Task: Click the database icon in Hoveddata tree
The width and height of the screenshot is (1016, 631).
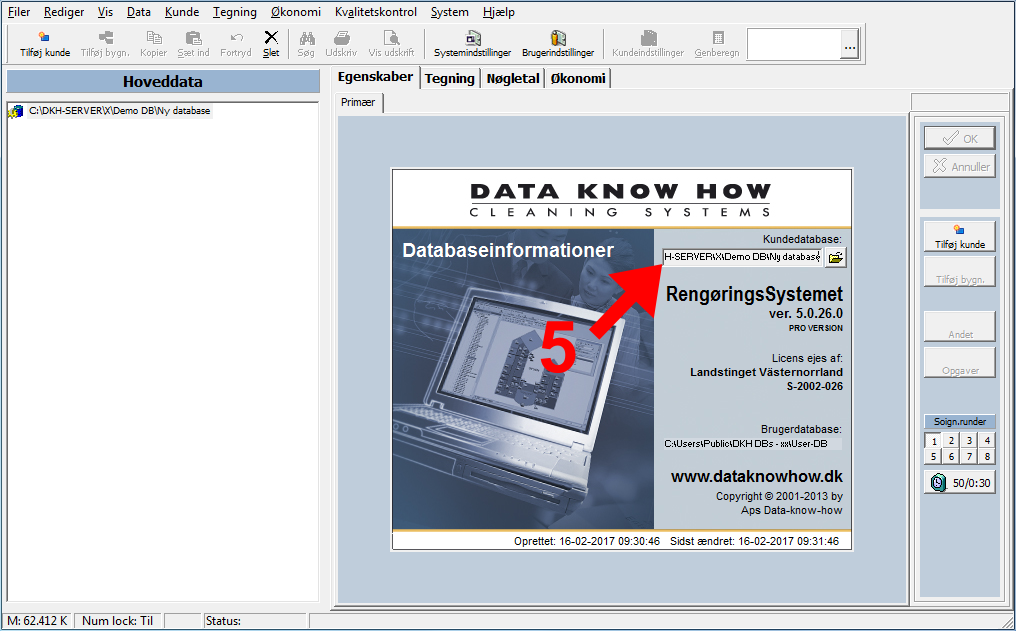Action: [16, 111]
